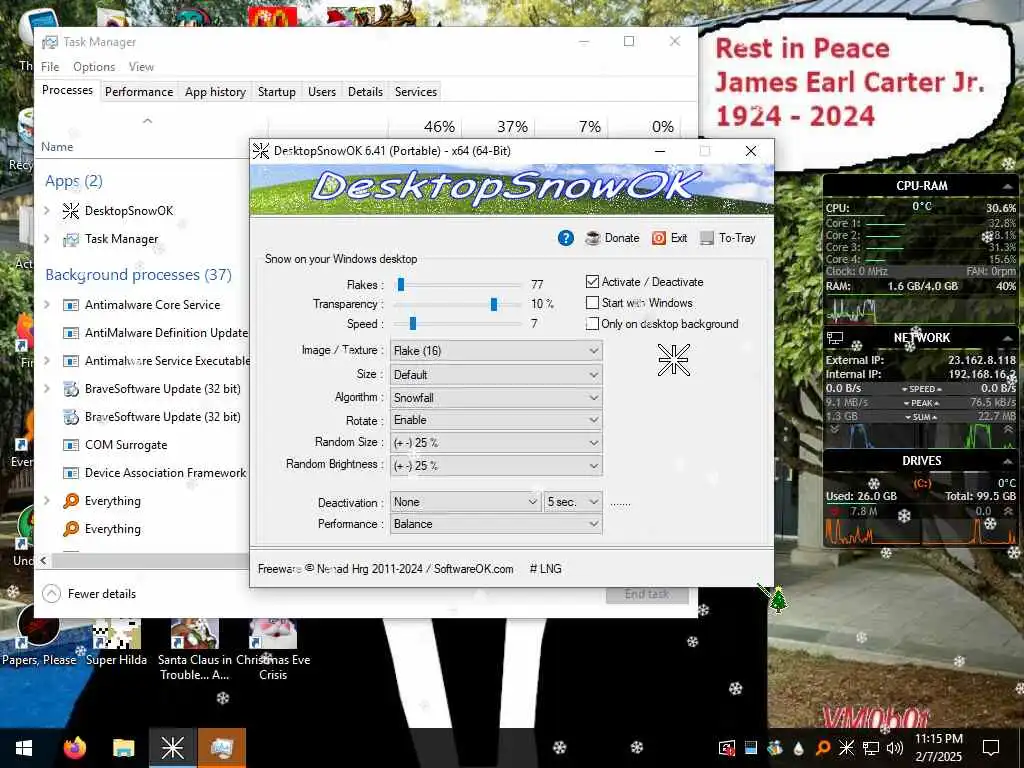Click the red Exit icon
Image resolution: width=1024 pixels, height=768 pixels.
pyautogui.click(x=659, y=238)
